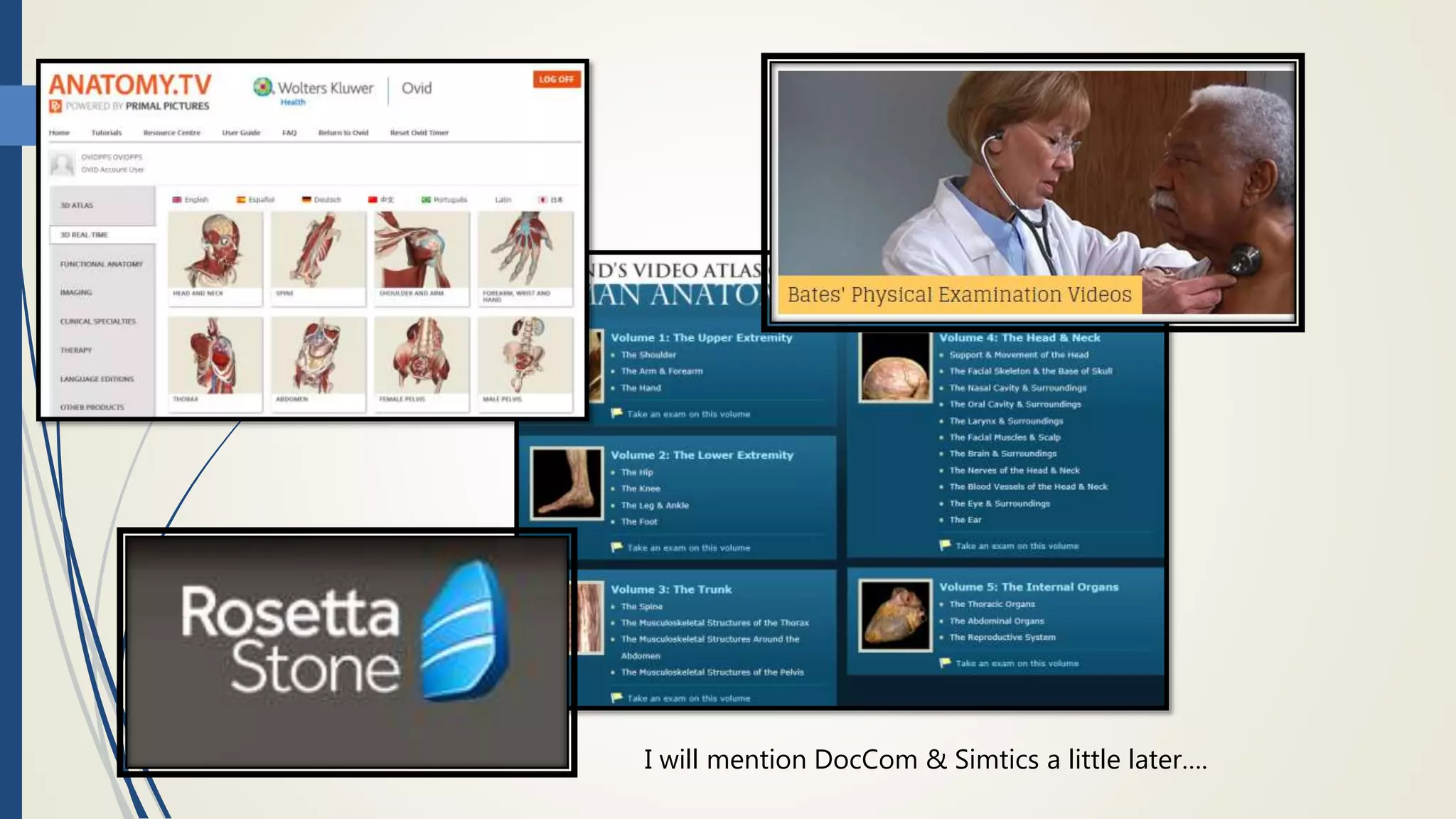This screenshot has height=819, width=1456.
Task: Open the Head and Neck 3D model
Action: click(x=215, y=258)
